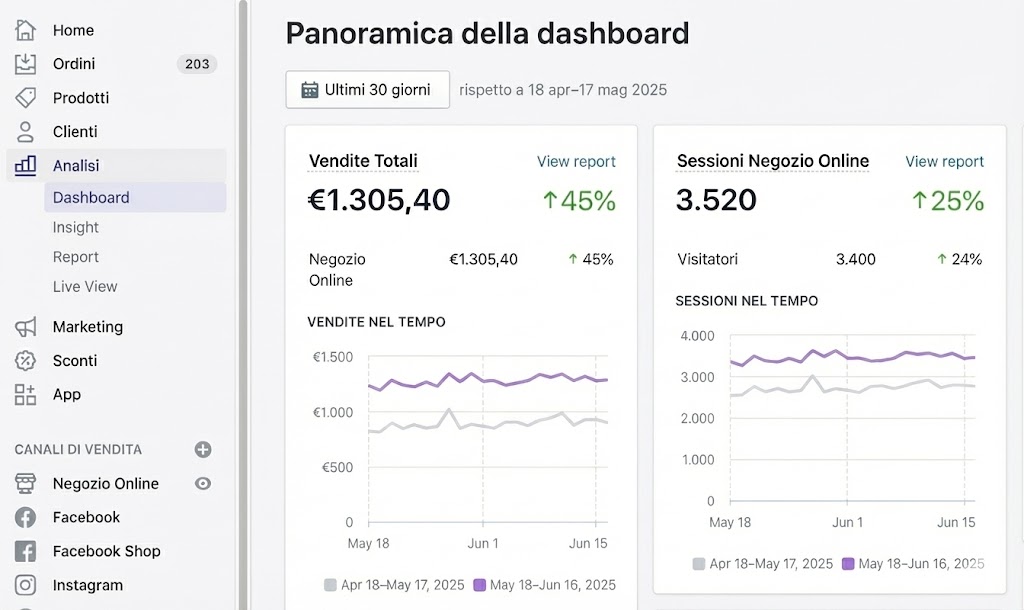Click the 203 orders badge

click(x=196, y=63)
